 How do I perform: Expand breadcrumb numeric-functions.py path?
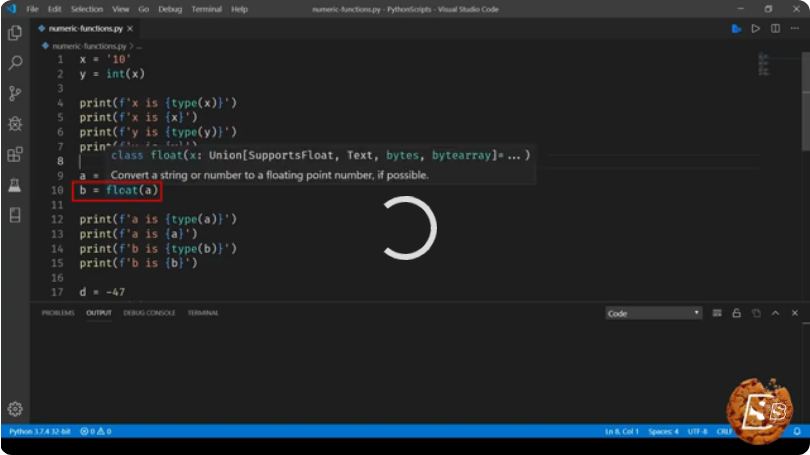coord(89,46)
